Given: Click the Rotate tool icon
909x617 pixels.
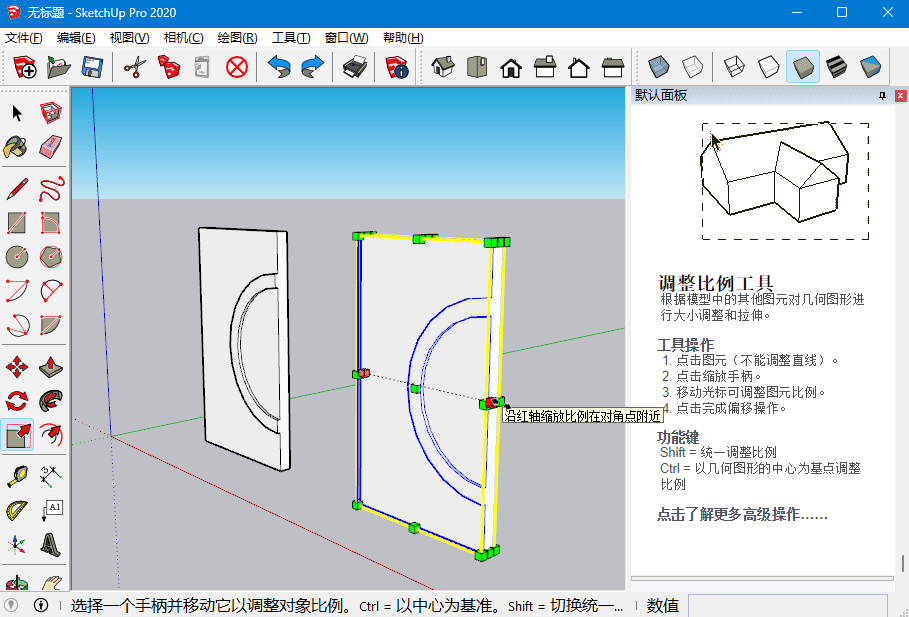Looking at the screenshot, I should 17,401.
